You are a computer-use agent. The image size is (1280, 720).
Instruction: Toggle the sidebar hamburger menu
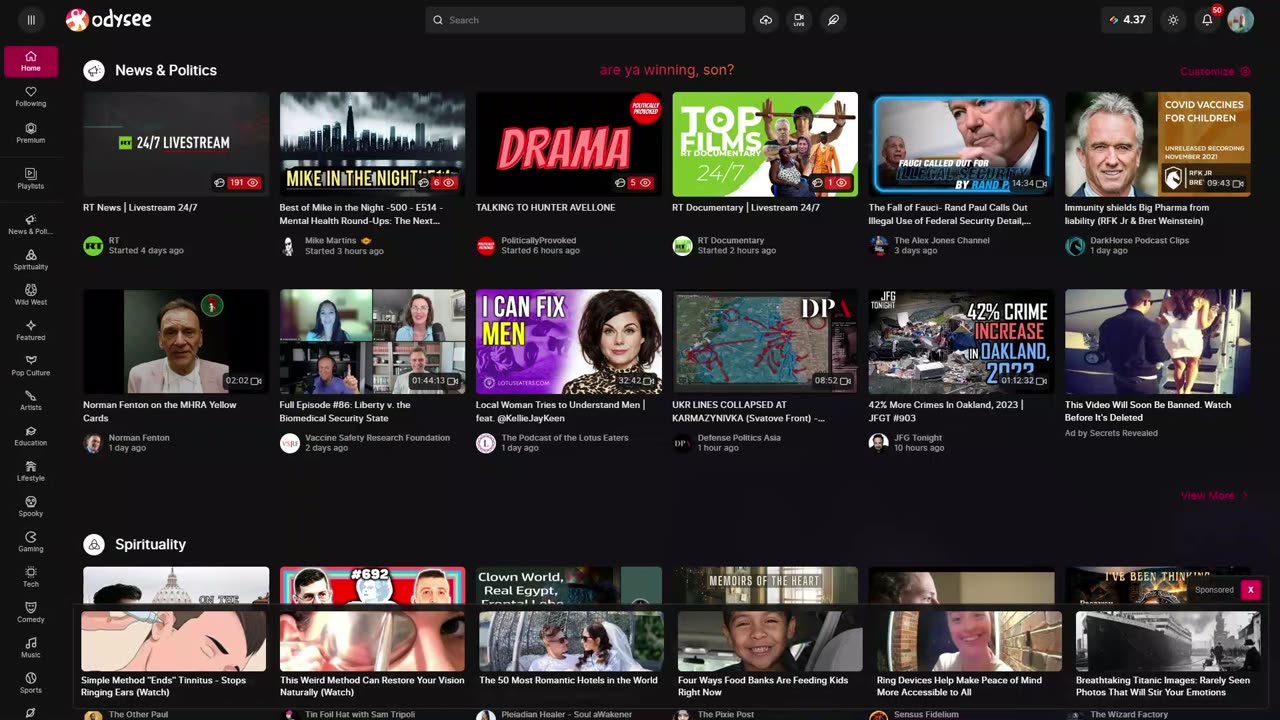pyautogui.click(x=31, y=20)
